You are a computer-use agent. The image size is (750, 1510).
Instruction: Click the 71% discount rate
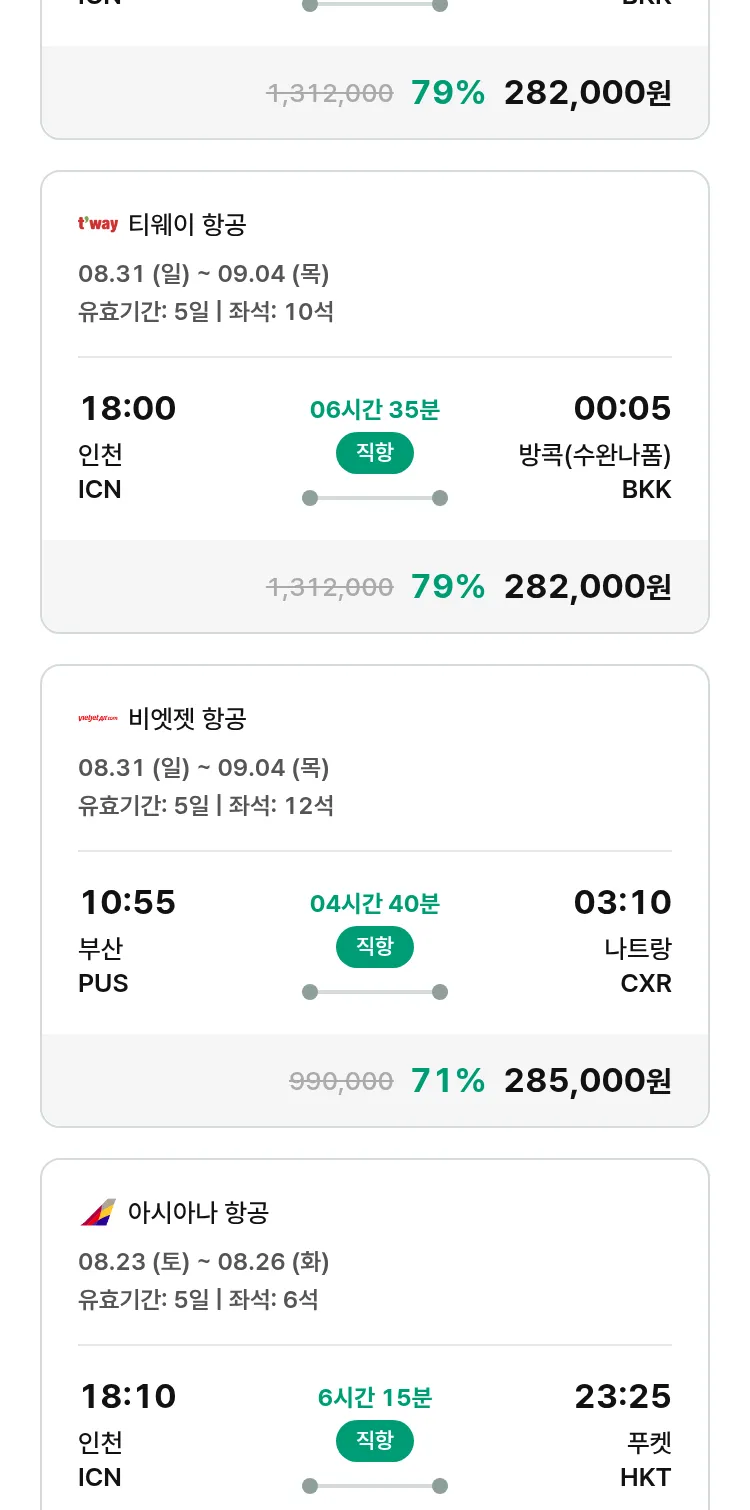tap(447, 1080)
